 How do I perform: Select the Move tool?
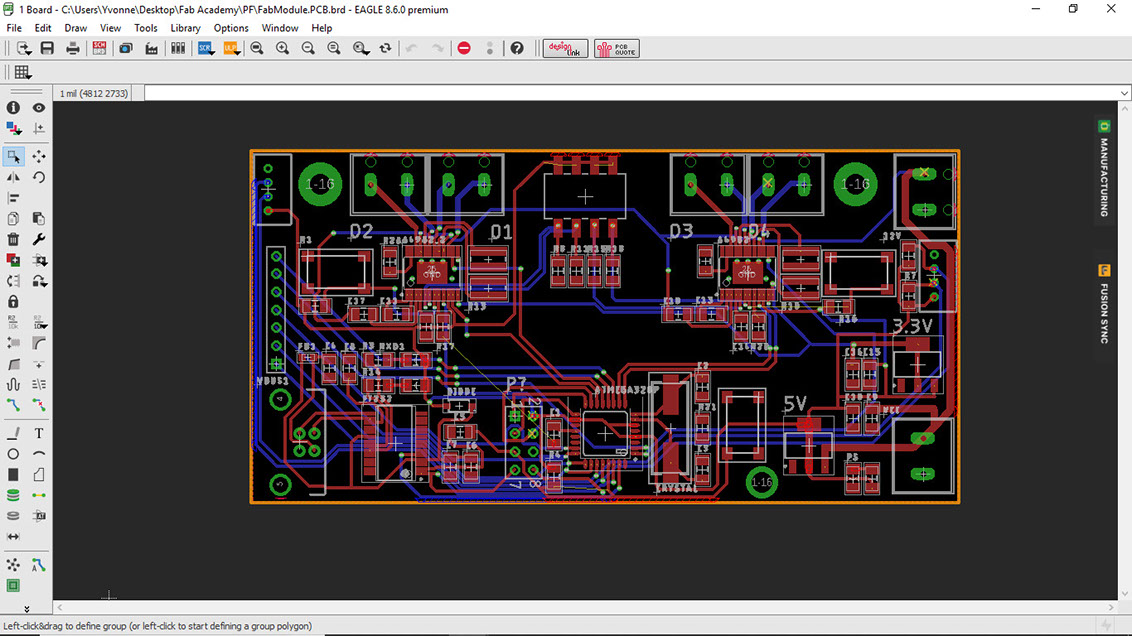39,156
